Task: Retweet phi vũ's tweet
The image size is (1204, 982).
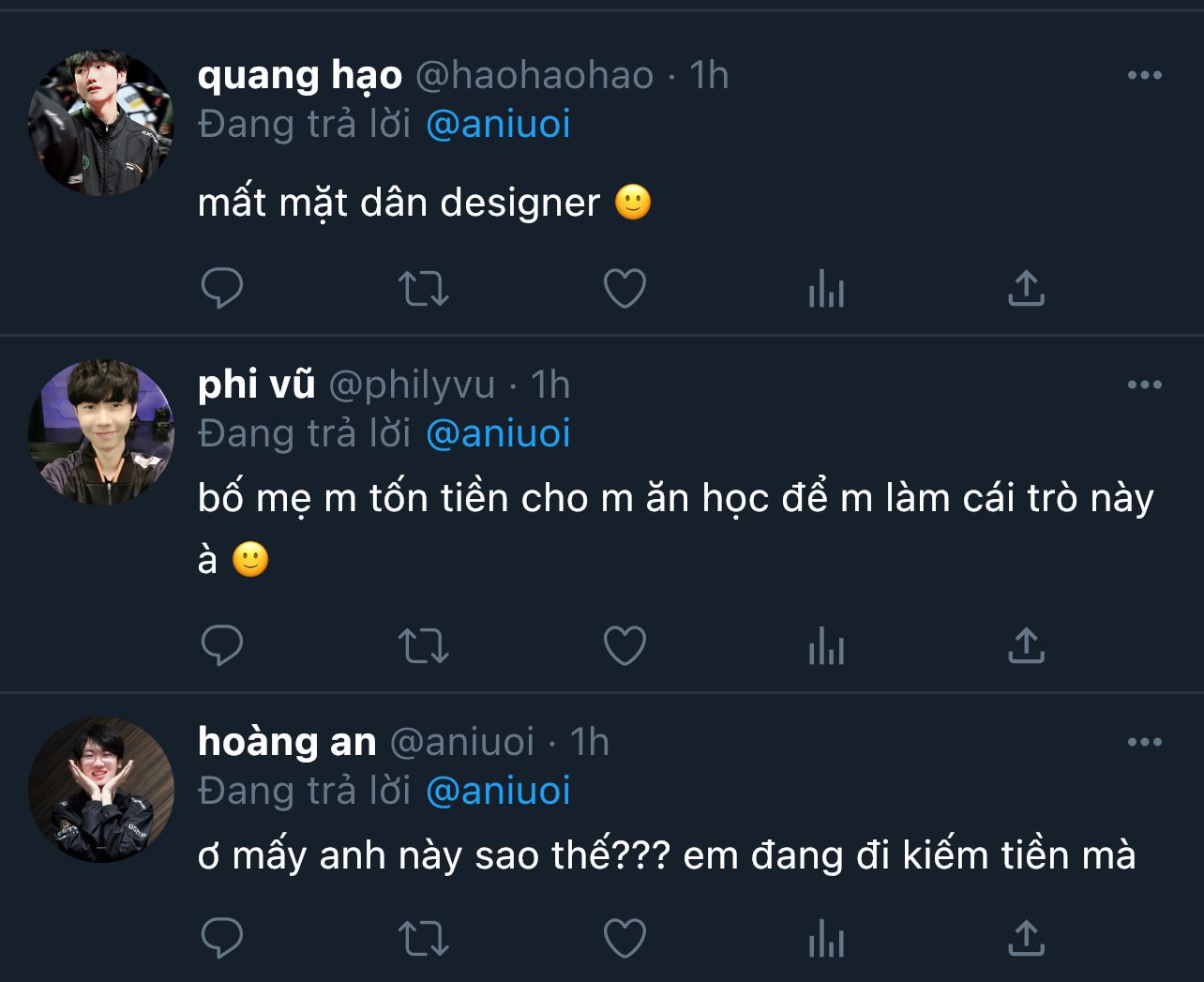Action: (x=424, y=646)
